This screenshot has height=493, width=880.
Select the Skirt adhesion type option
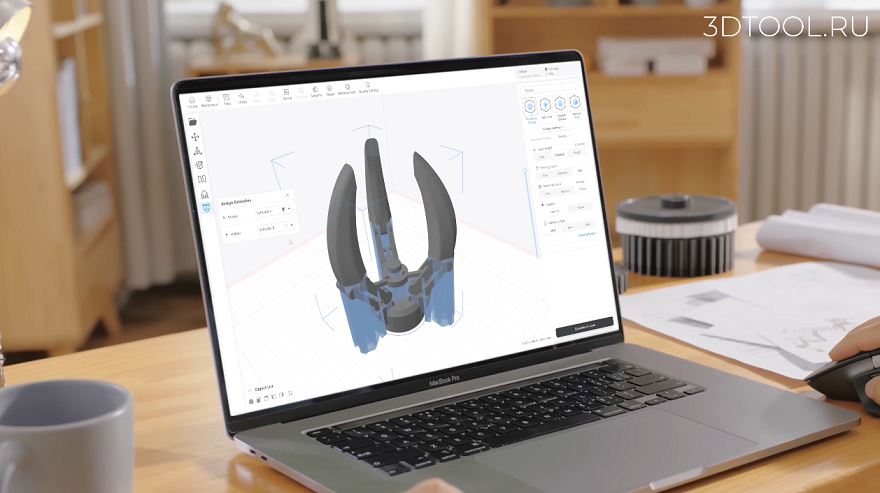pos(553,230)
